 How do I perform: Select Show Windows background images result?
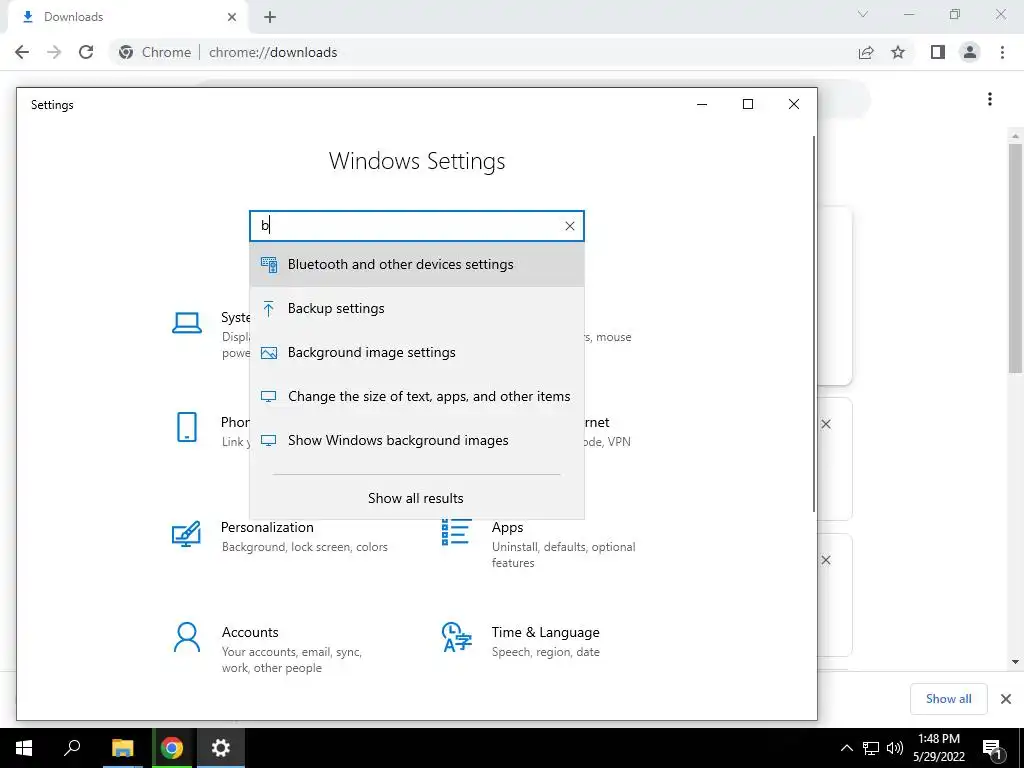(417, 440)
